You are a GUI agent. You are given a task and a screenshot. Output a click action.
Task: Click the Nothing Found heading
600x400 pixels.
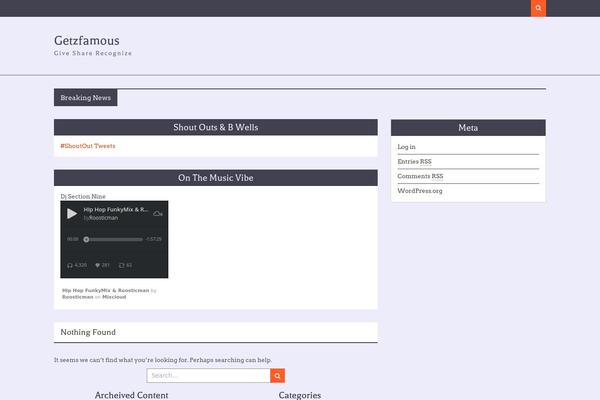pyautogui.click(x=88, y=332)
